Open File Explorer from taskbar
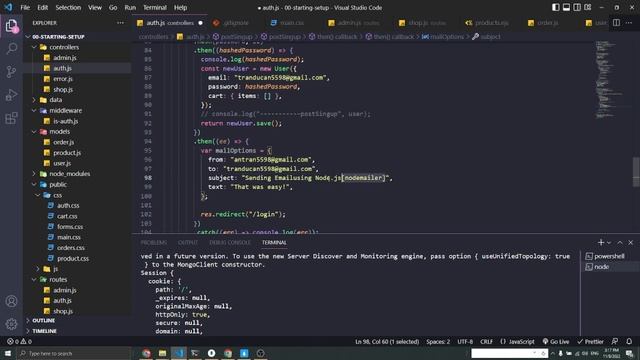The height and width of the screenshot is (360, 640). coord(162,353)
